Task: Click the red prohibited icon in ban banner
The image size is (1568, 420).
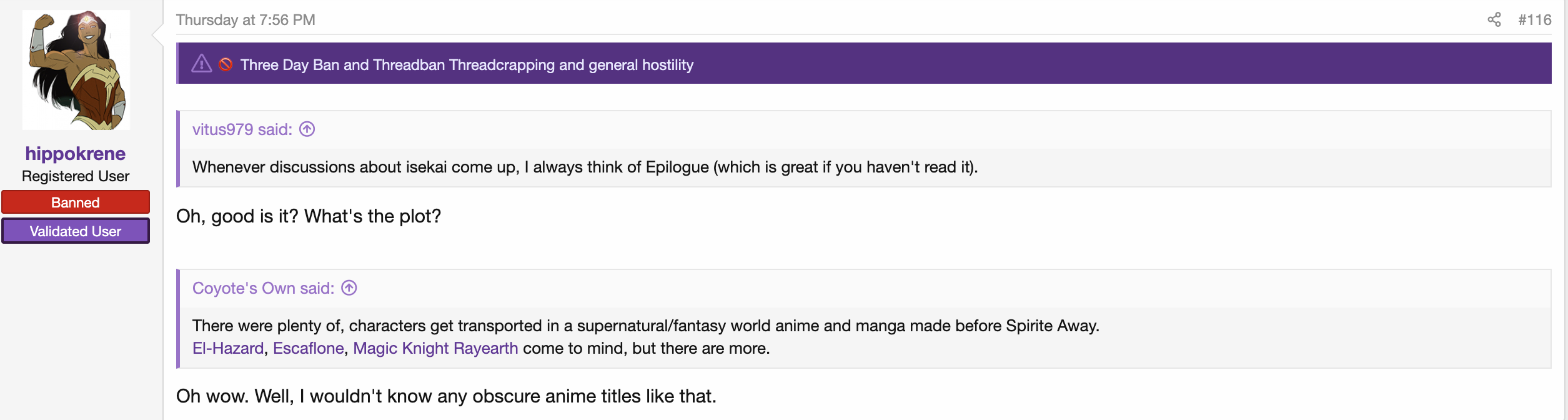Action: [226, 64]
